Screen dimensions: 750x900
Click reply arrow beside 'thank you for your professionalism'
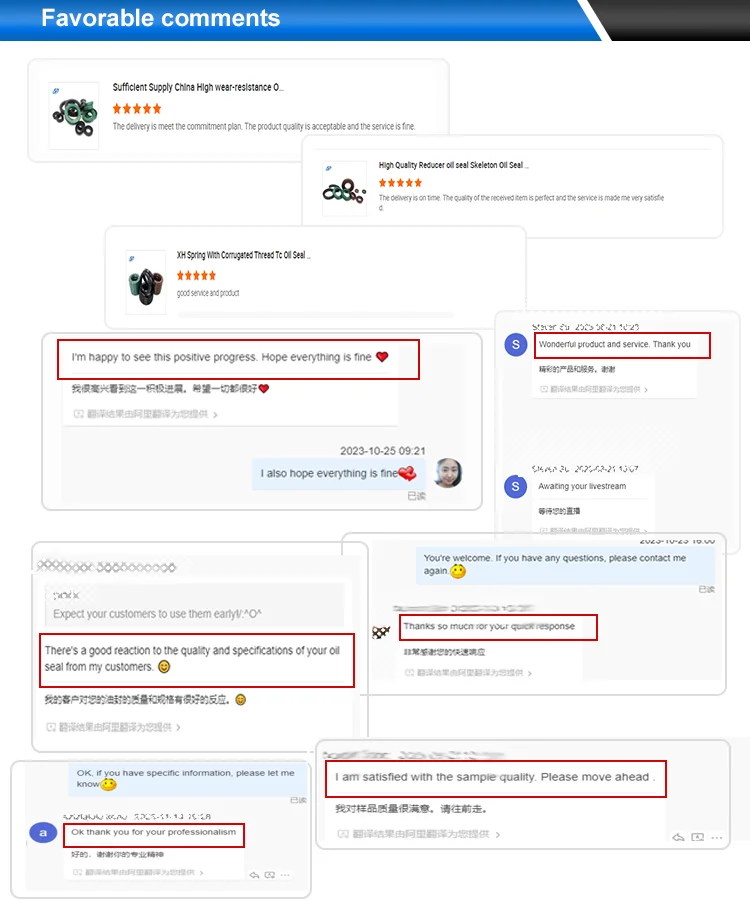point(254,875)
